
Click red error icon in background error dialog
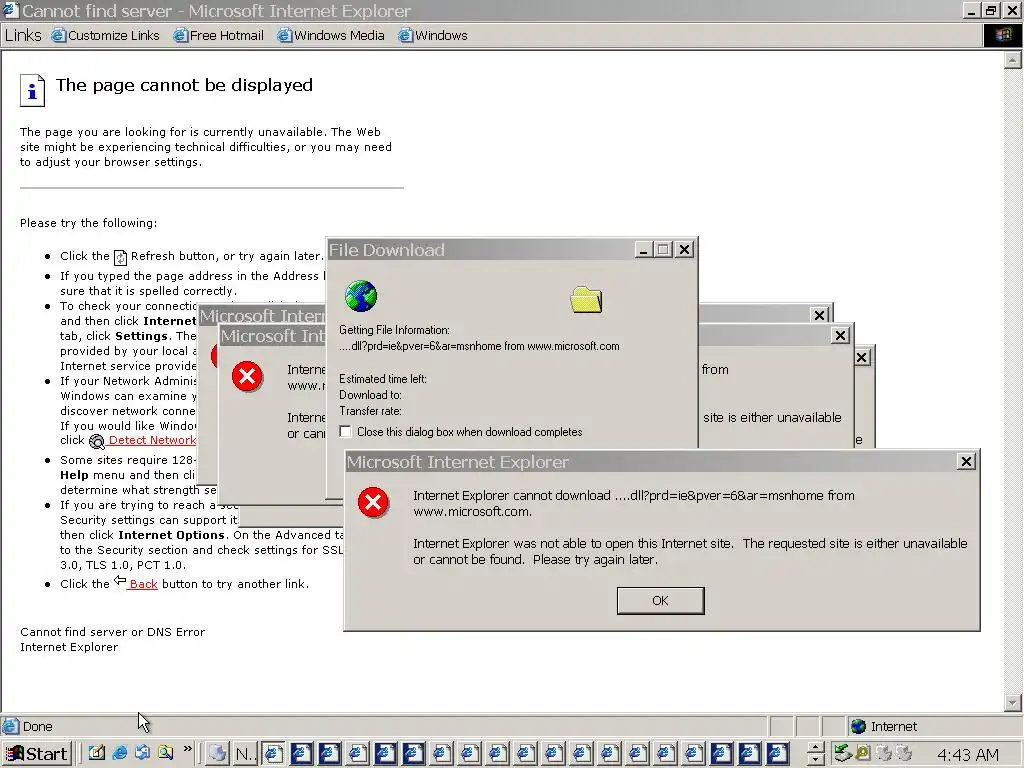247,376
